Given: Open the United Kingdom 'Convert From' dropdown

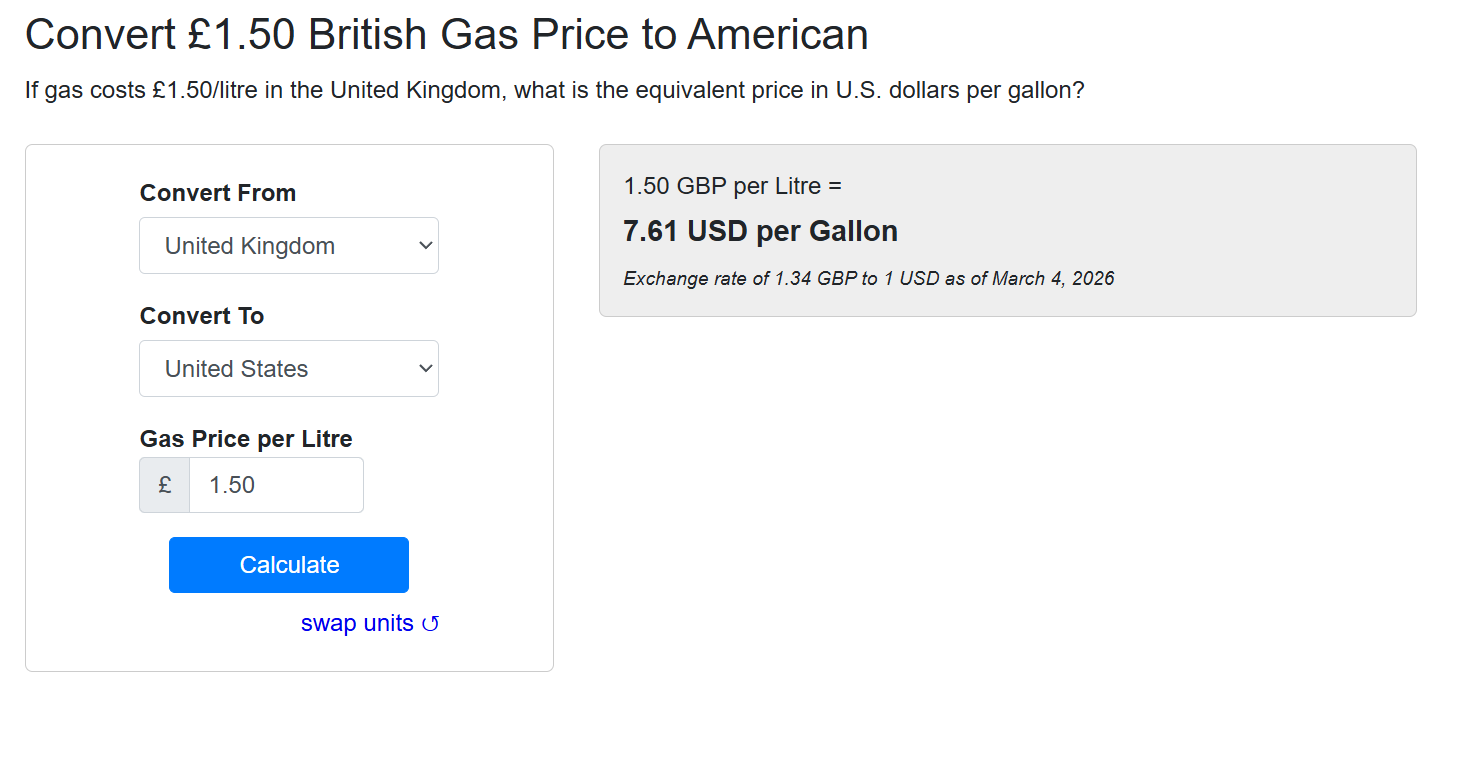Looking at the screenshot, I should [x=289, y=246].
